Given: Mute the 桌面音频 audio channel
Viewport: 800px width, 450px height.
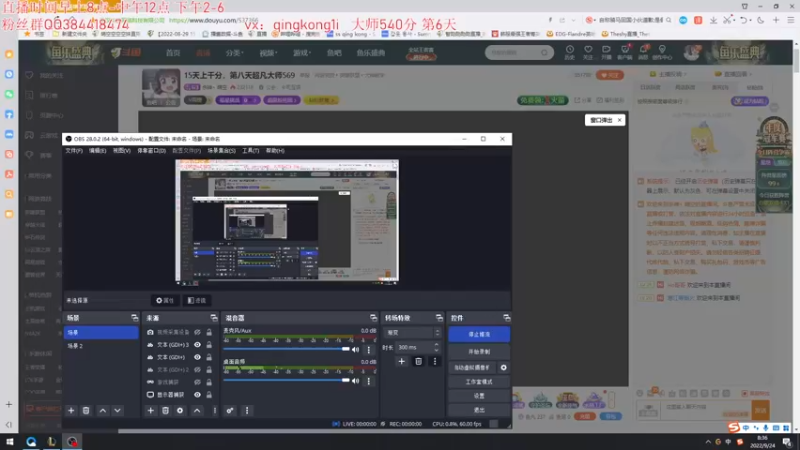Looking at the screenshot, I should (x=356, y=381).
